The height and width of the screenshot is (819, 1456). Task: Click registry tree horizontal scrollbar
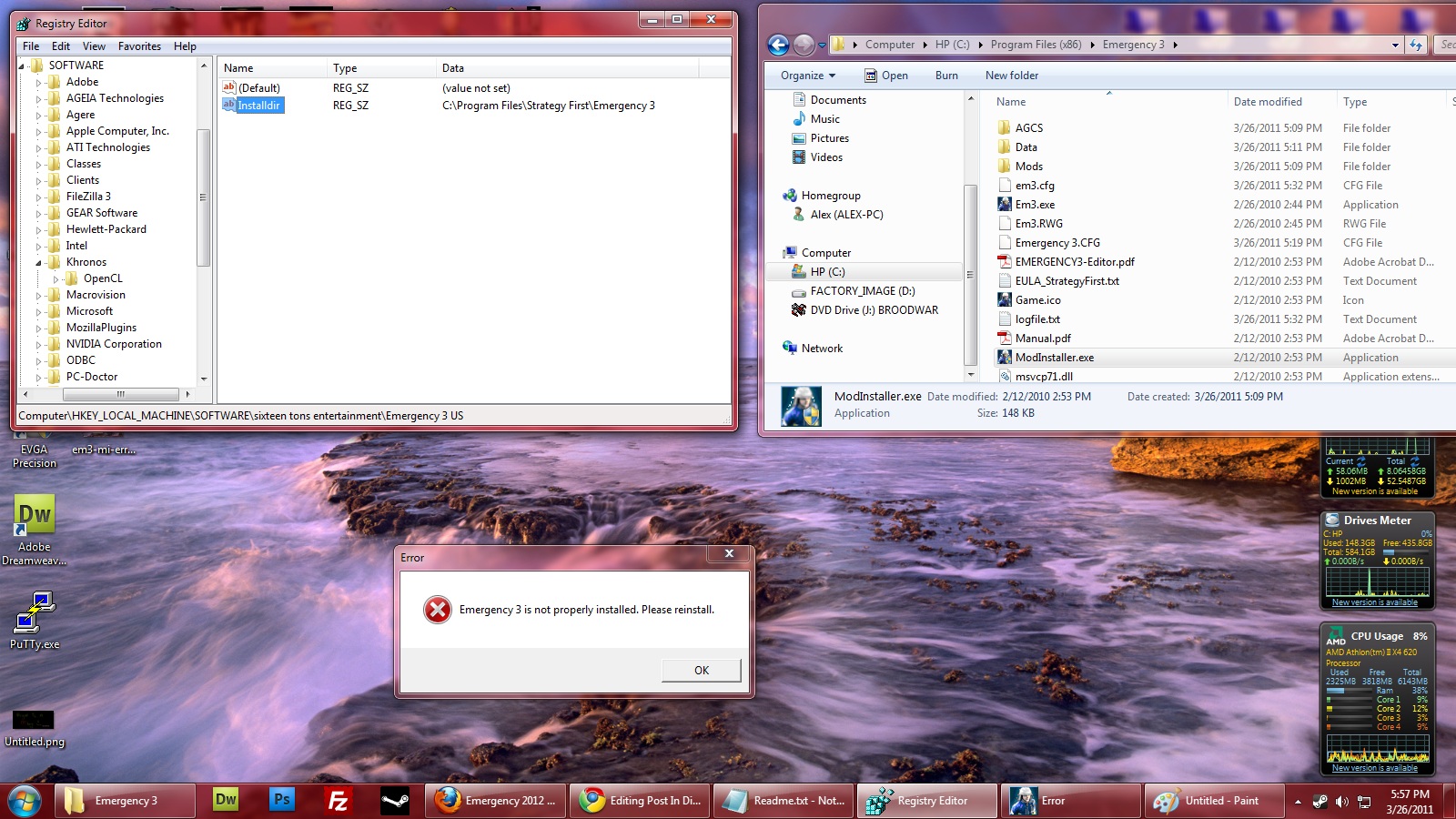(120, 394)
